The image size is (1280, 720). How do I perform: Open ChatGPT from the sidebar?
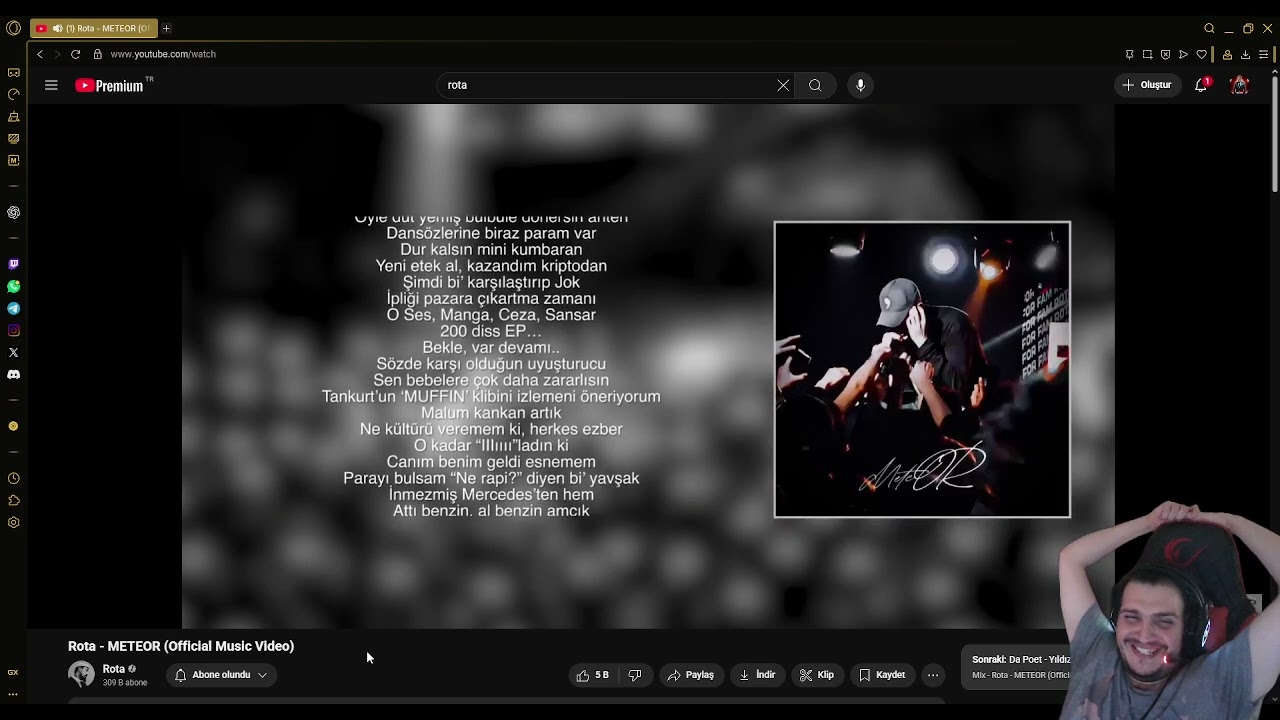pyautogui.click(x=13, y=212)
